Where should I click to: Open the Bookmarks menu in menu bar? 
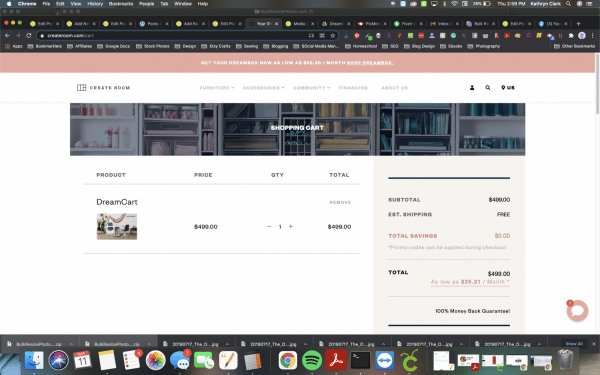[x=121, y=4]
